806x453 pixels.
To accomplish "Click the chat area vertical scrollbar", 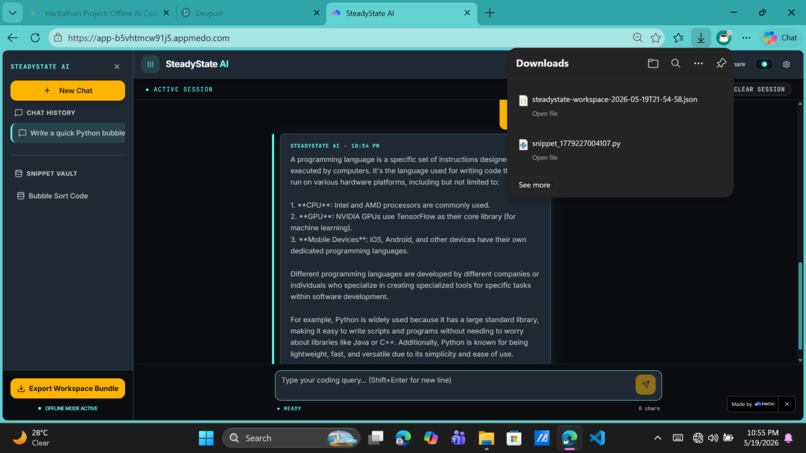I will pos(800,306).
